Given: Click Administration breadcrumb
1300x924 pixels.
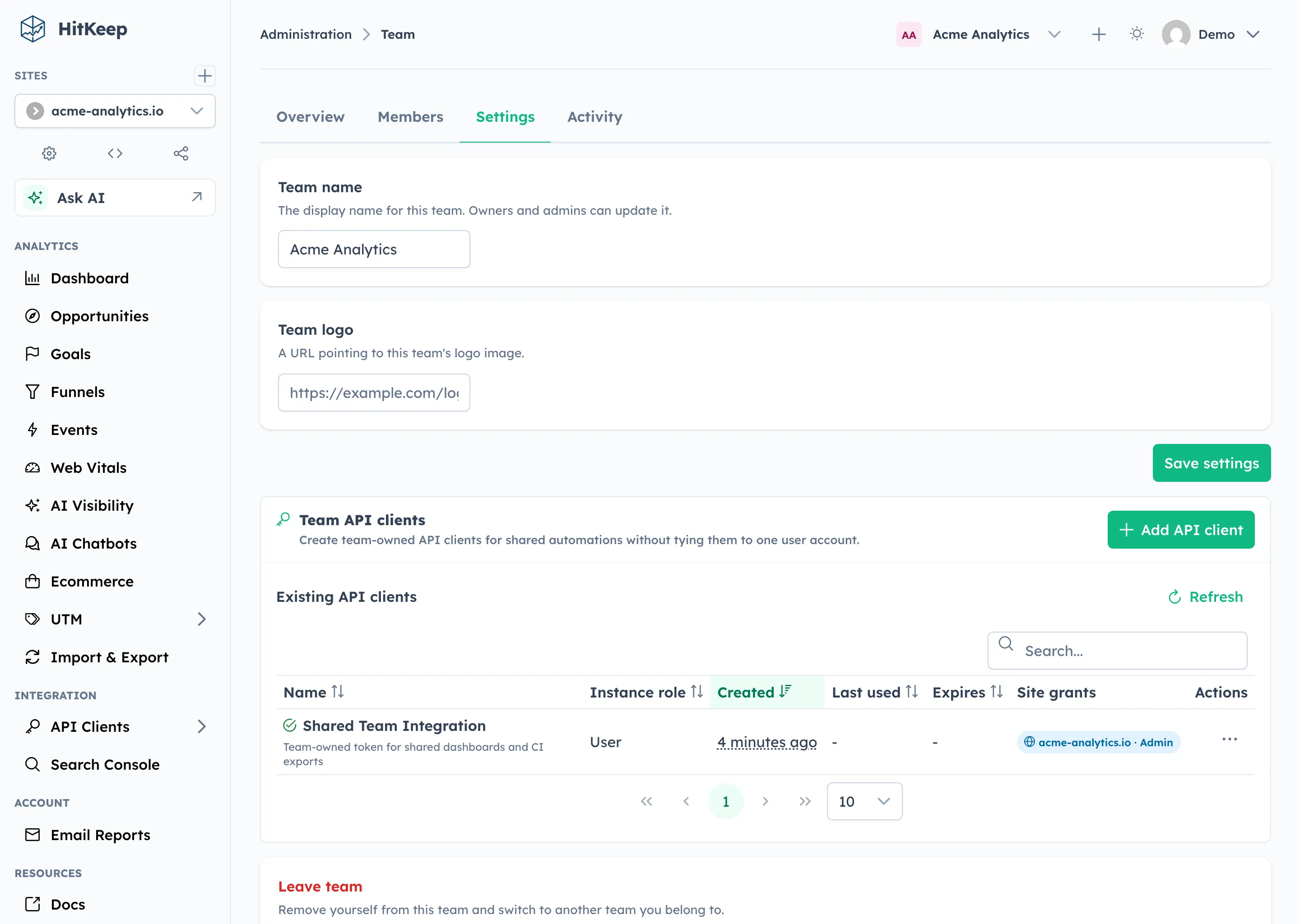Looking at the screenshot, I should tap(306, 35).
